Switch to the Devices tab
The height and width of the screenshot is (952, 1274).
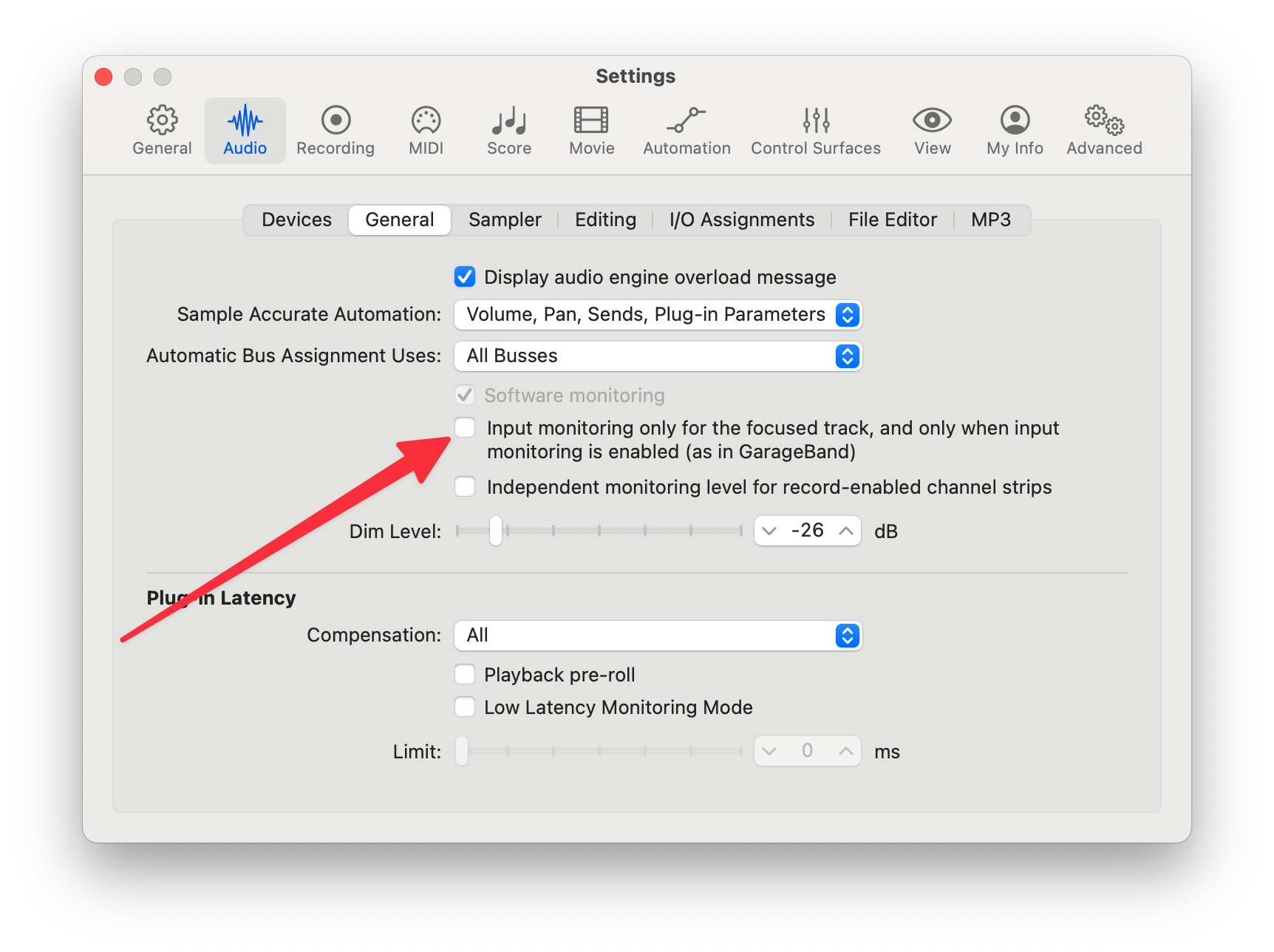[x=296, y=220]
